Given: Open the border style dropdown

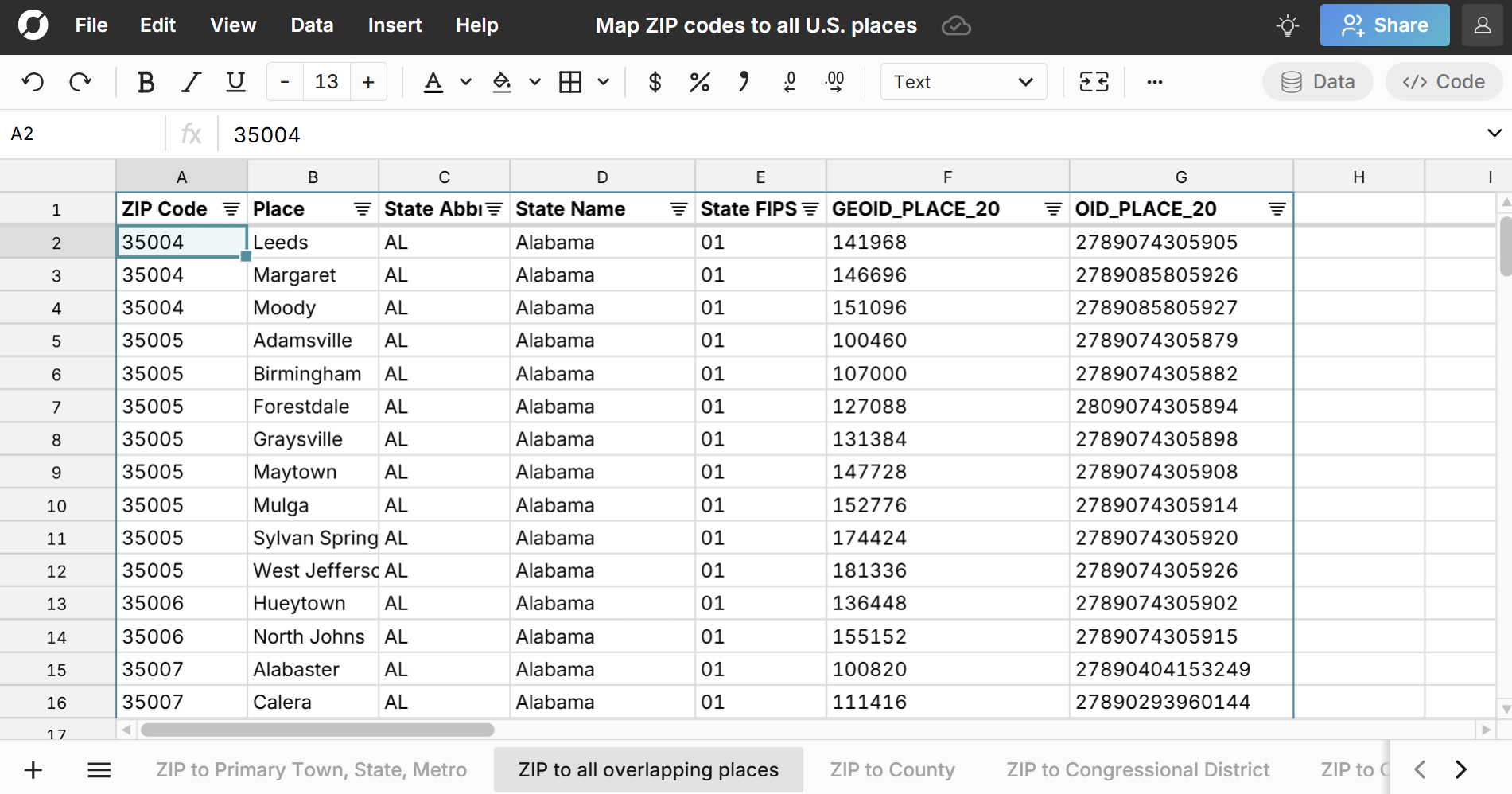Looking at the screenshot, I should [603, 82].
